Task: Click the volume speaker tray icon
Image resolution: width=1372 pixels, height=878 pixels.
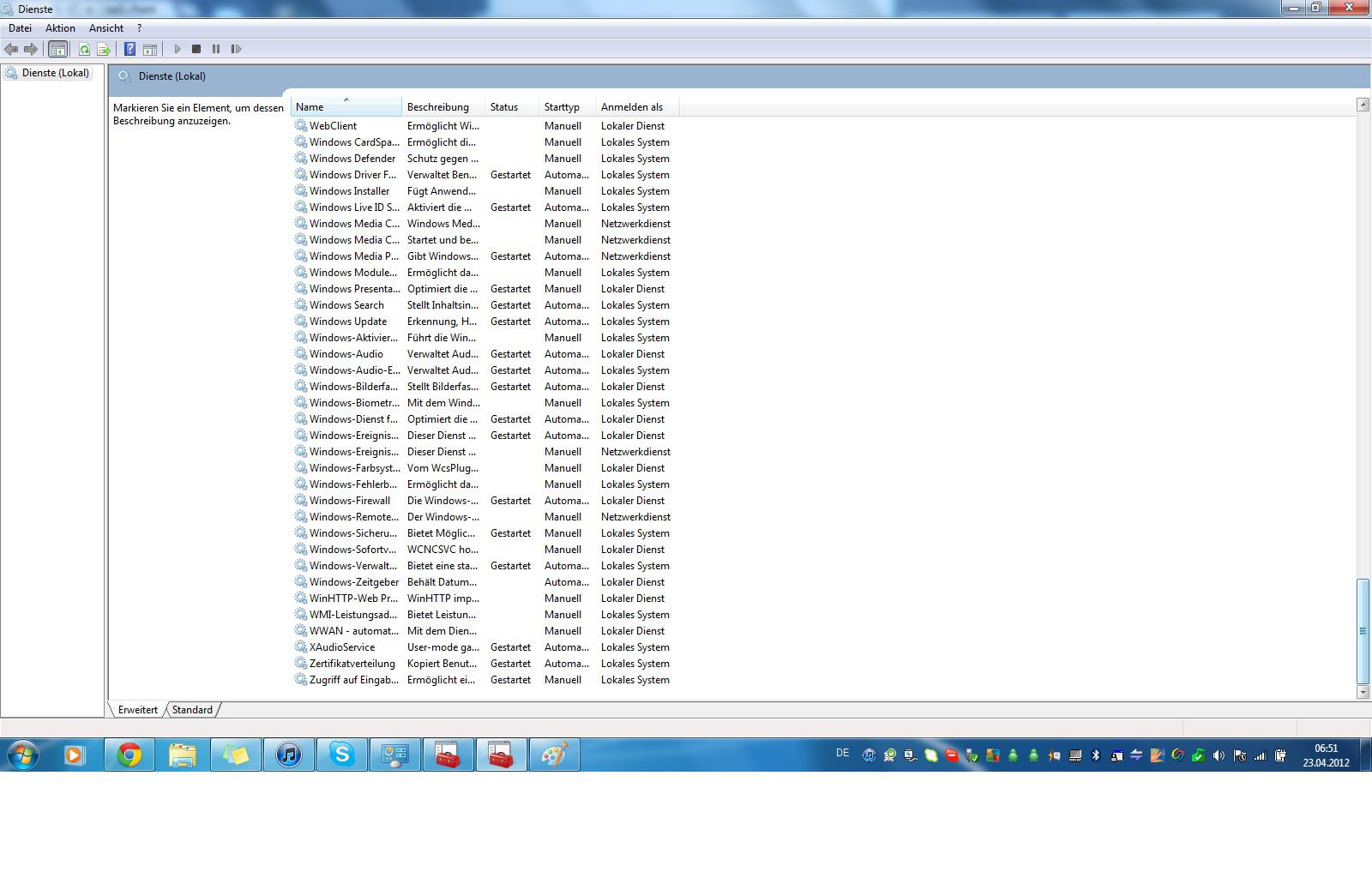Action: click(1219, 755)
